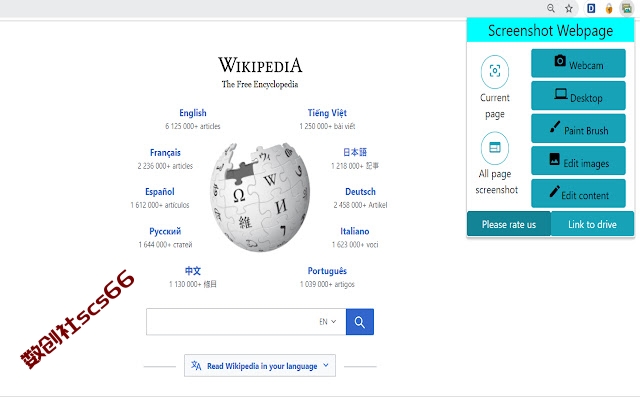640x400 pixels.
Task: Visit the Español Wikipedia link
Action: [160, 192]
